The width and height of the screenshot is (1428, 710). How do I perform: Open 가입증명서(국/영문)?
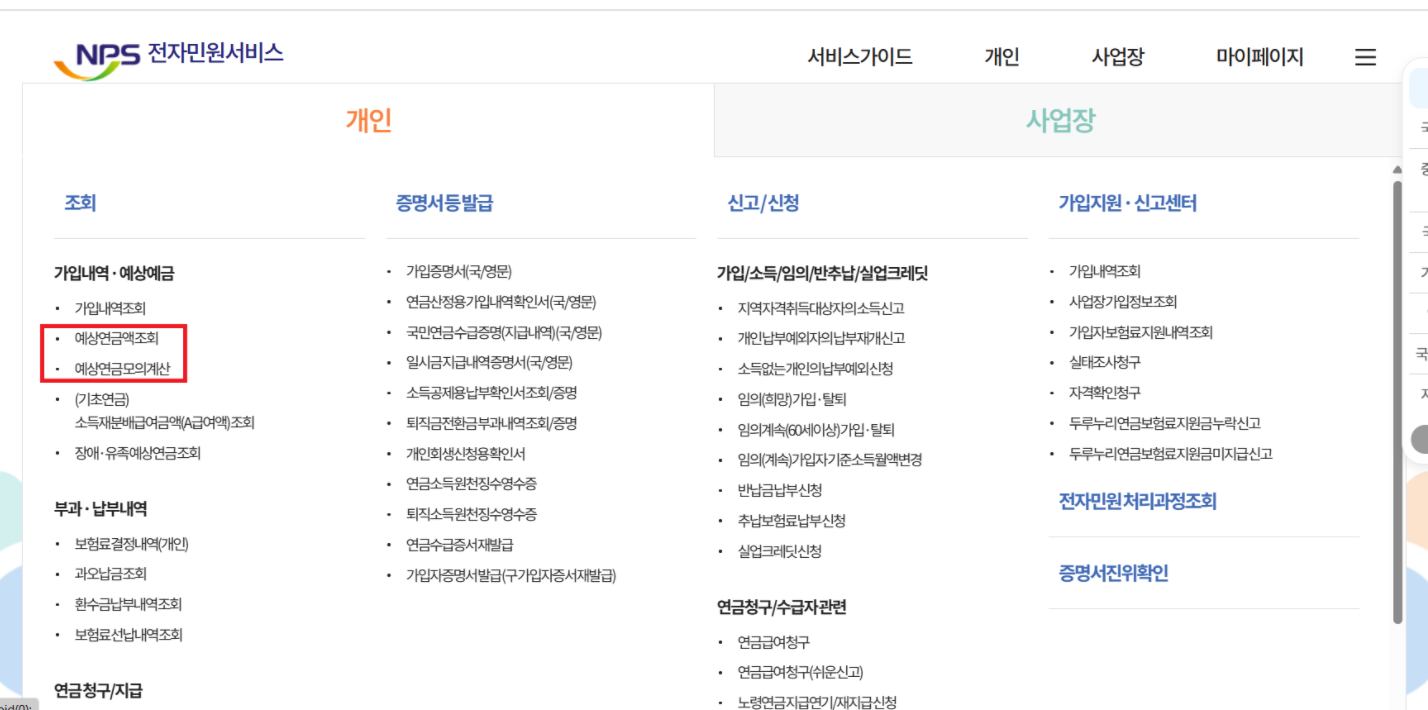click(459, 271)
